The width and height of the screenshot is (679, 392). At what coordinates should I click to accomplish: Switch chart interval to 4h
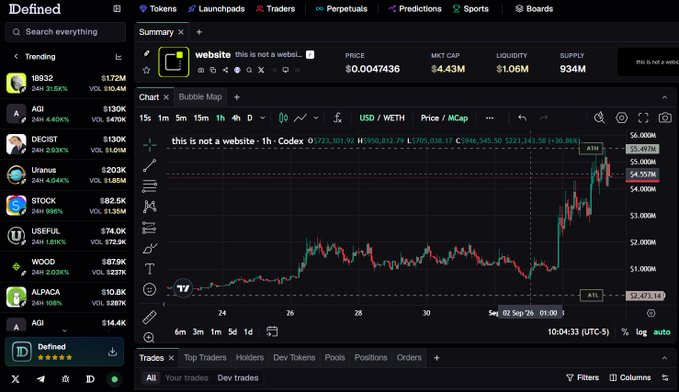[x=236, y=118]
